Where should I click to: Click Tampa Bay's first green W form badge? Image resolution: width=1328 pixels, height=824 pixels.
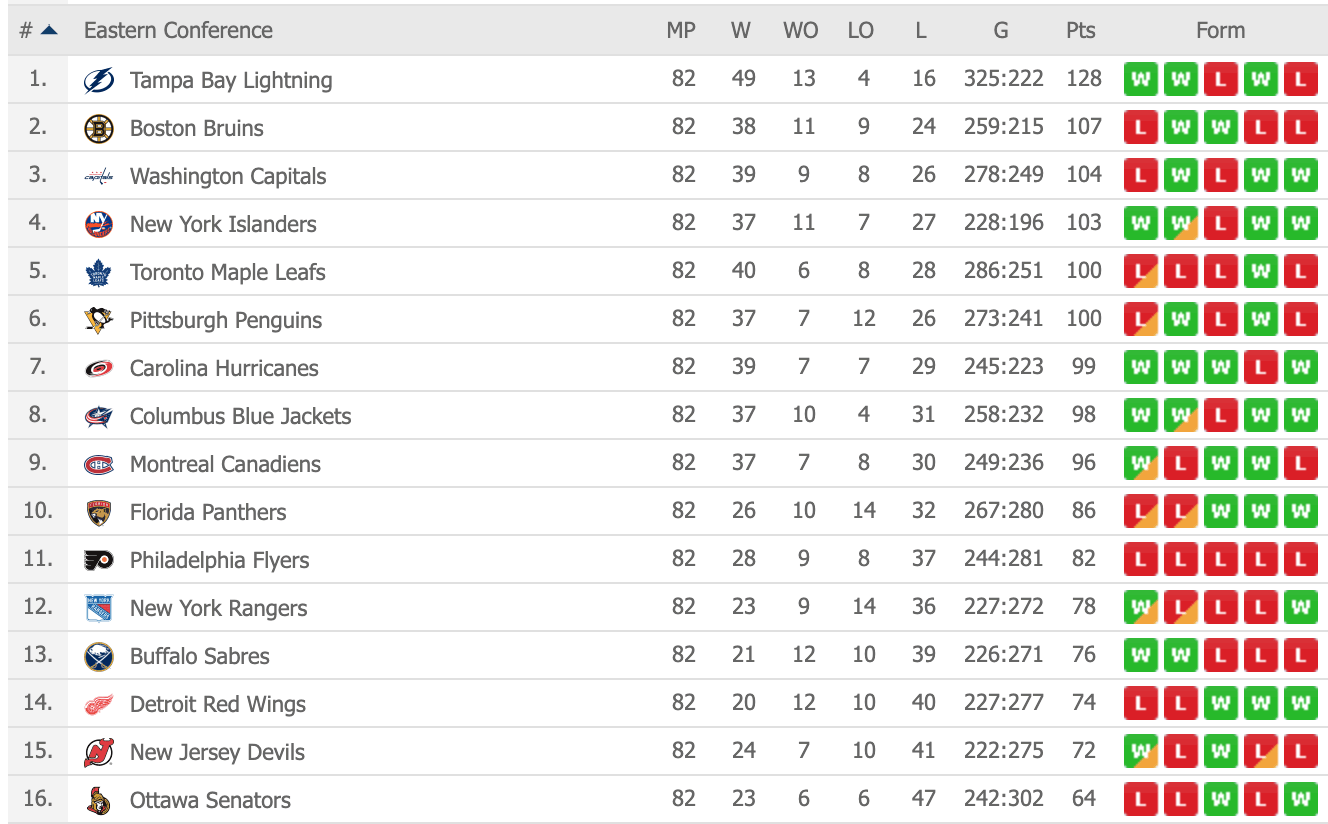(x=1140, y=79)
